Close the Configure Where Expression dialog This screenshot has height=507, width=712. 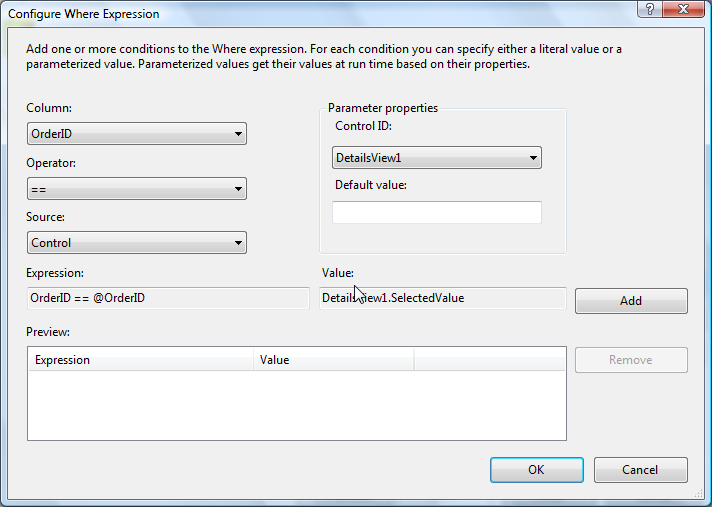coord(683,10)
